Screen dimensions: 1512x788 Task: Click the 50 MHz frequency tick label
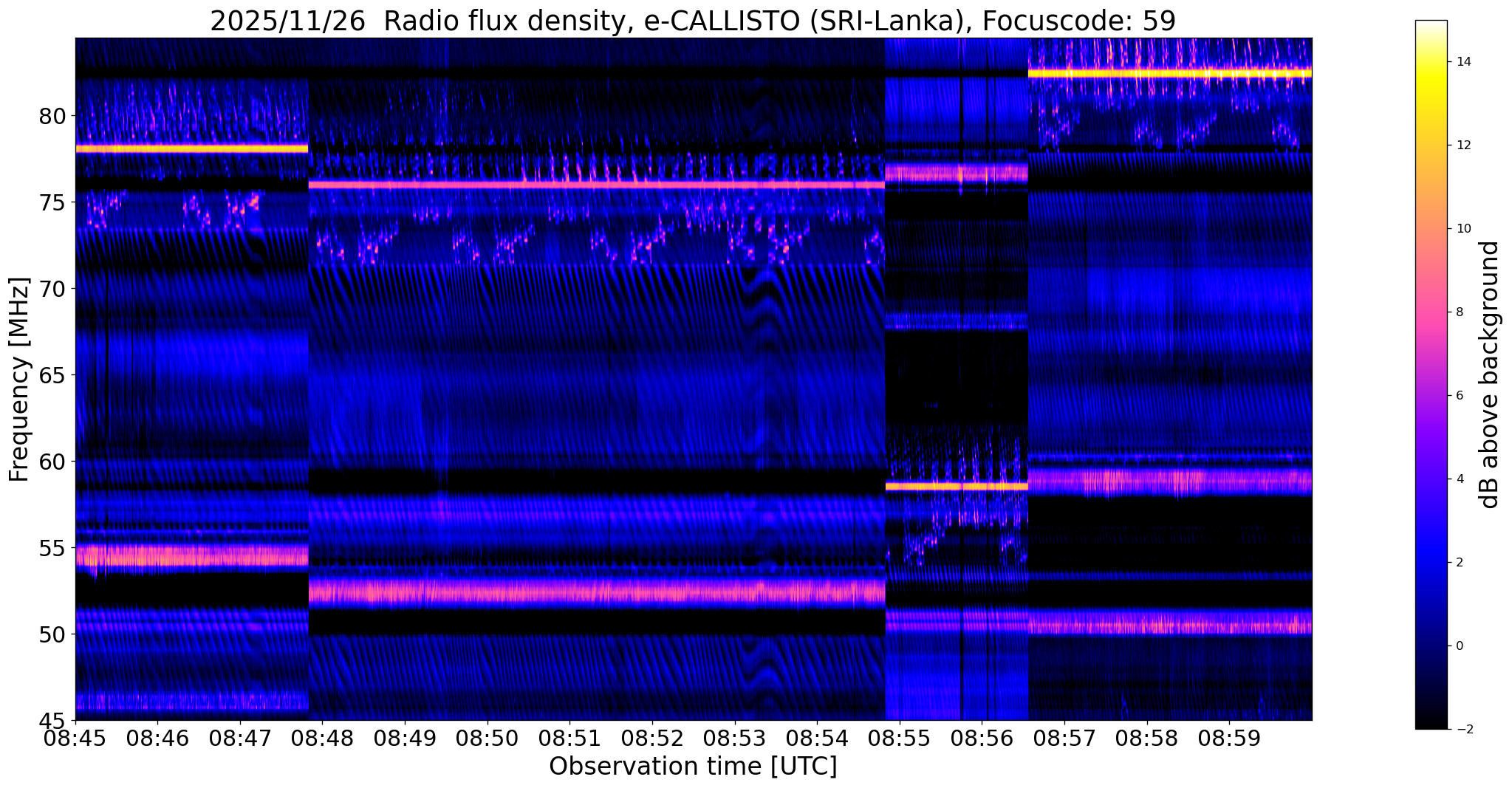tap(53, 634)
